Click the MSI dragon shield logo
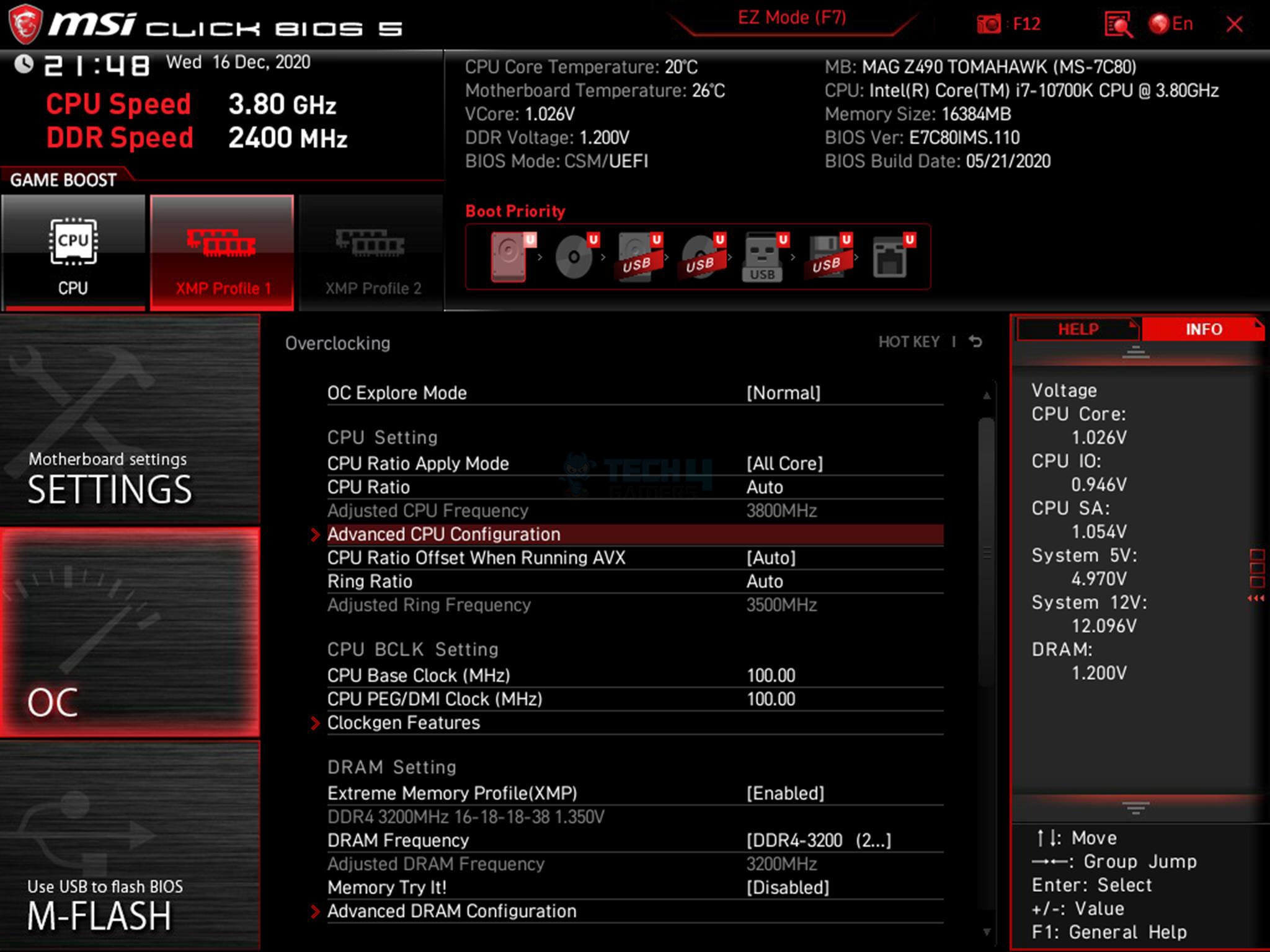This screenshot has width=1270, height=952. 25,24
